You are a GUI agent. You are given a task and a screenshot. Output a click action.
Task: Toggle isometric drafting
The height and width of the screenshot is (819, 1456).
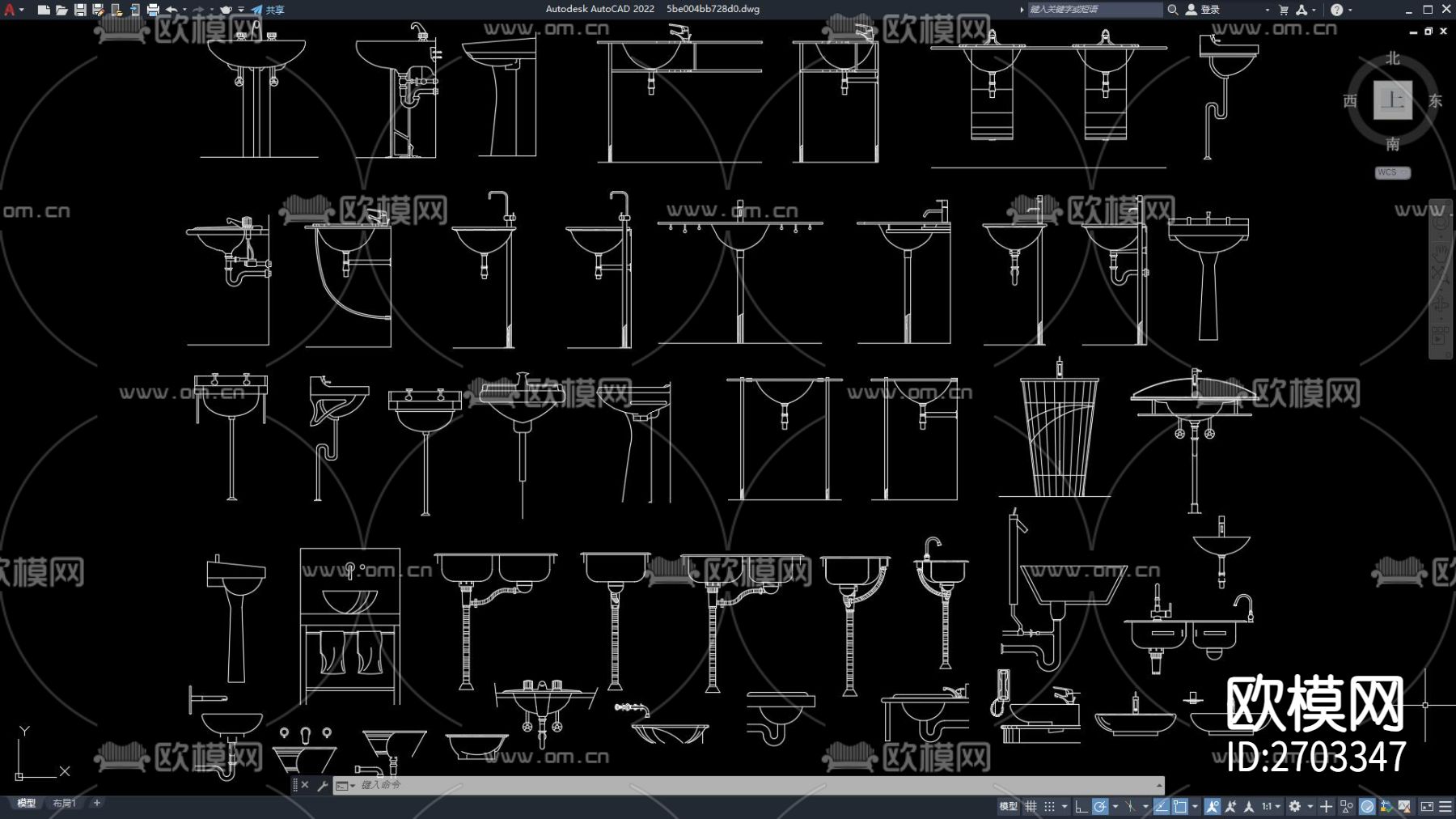point(1130,806)
